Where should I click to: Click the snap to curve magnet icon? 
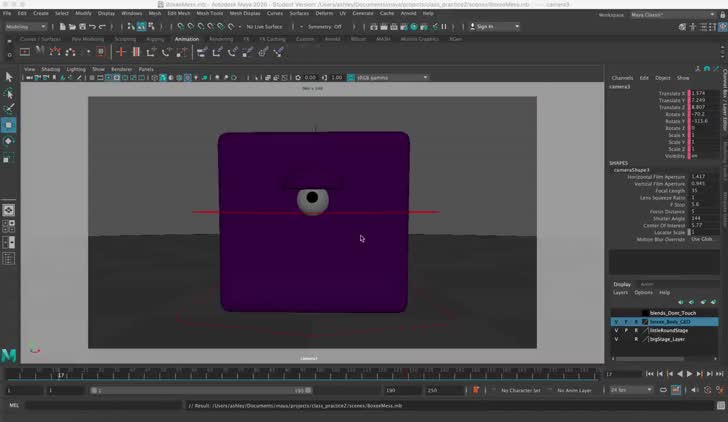pyautogui.click(x=190, y=27)
